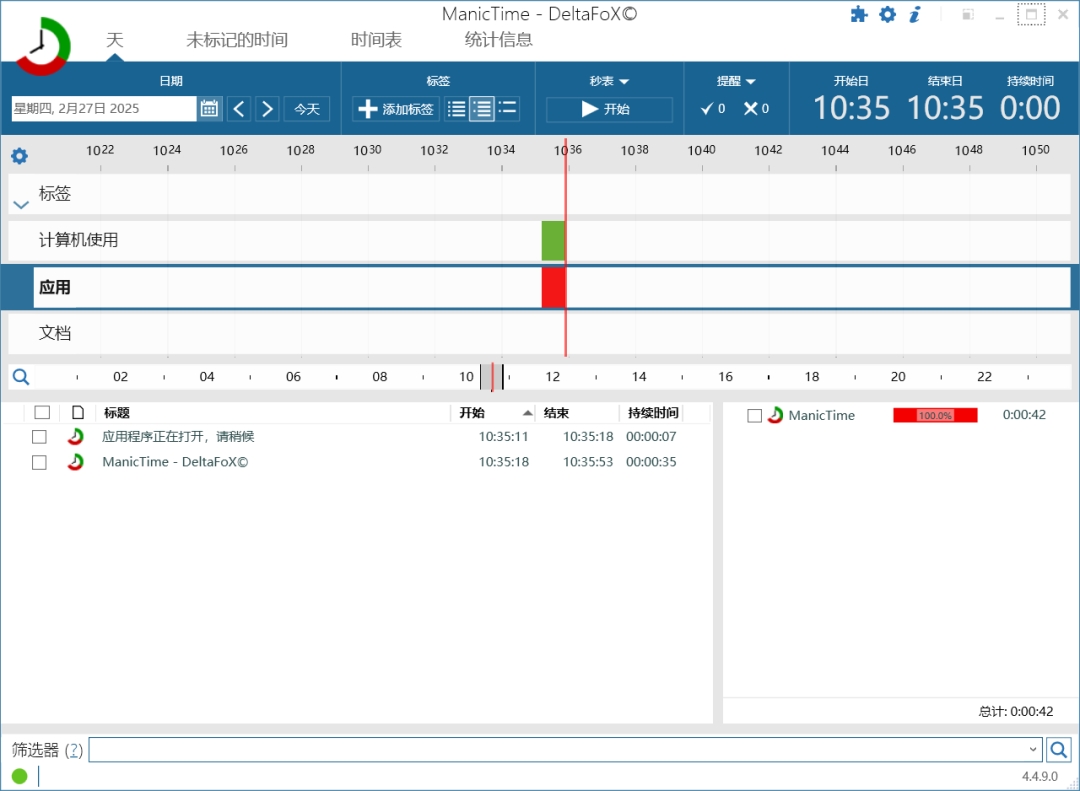The height and width of the screenshot is (791, 1080).
Task: Select the 文档 timeline row label
Action: [x=54, y=333]
